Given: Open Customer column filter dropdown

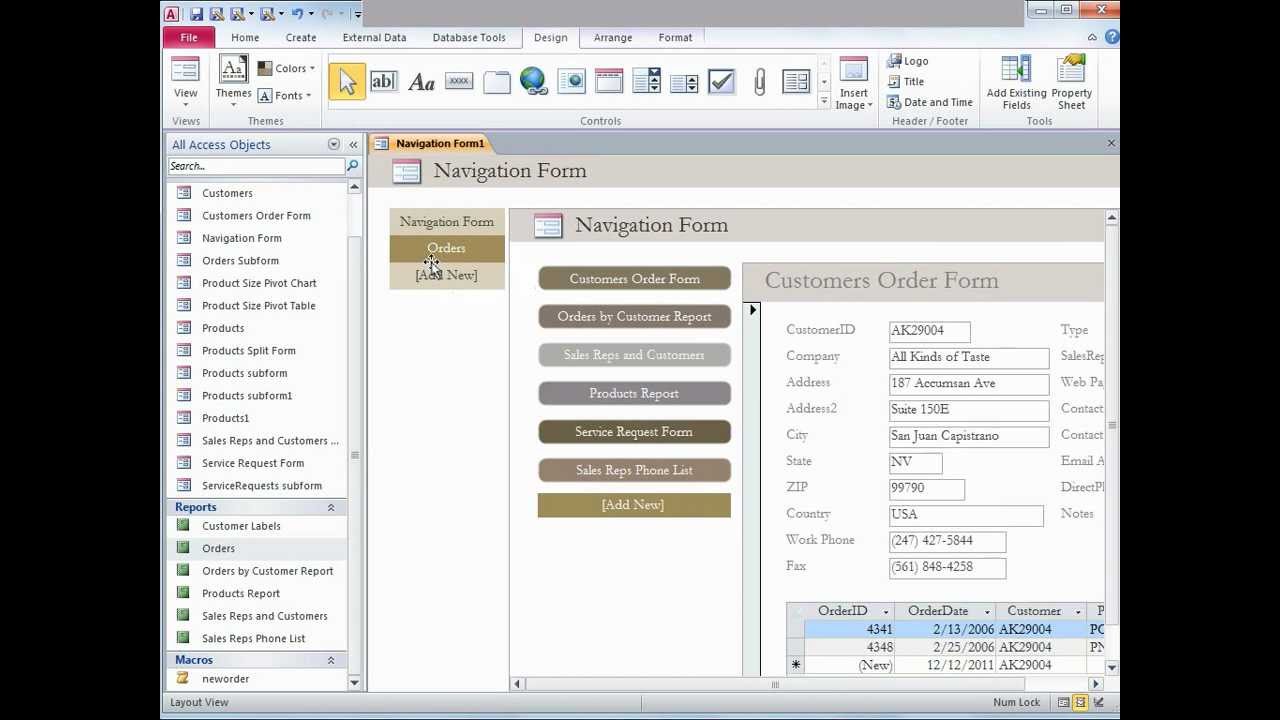Looking at the screenshot, I should click(x=1078, y=611).
